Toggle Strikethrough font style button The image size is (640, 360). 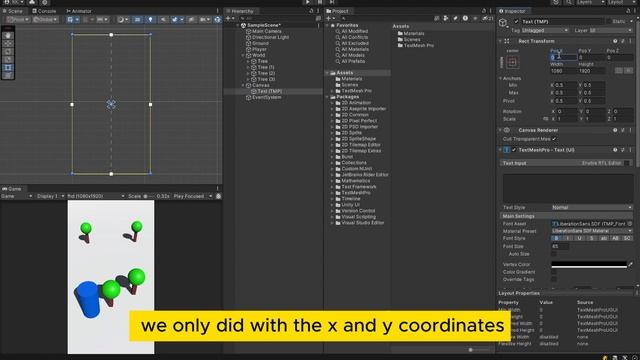[x=591, y=238]
